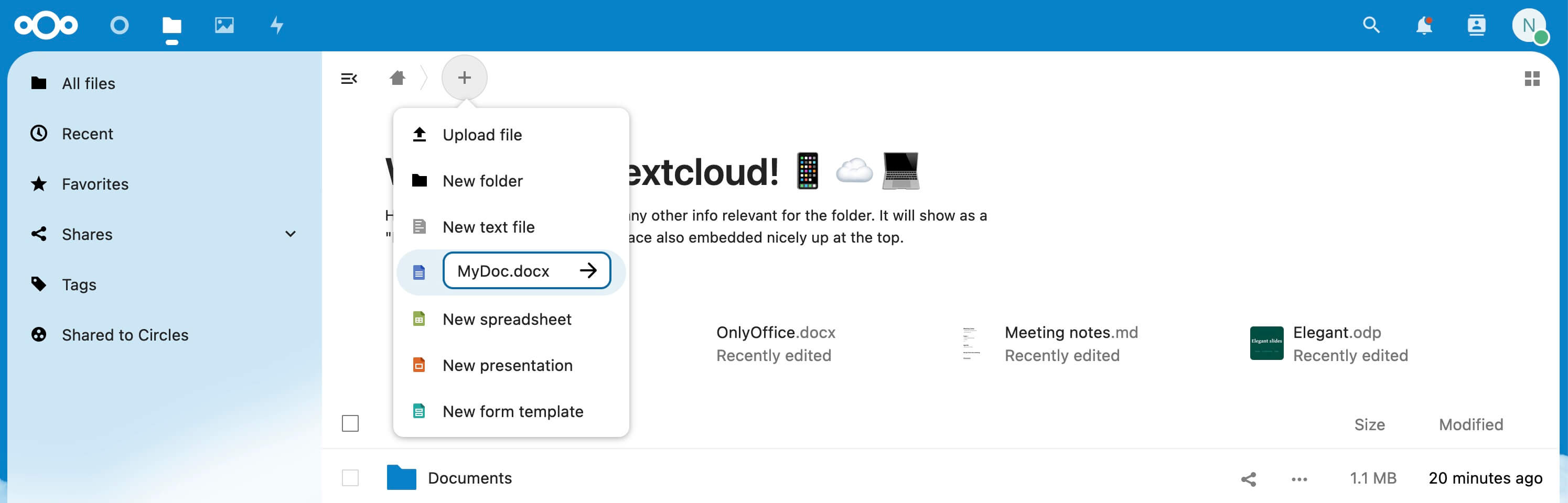This screenshot has width=1568, height=503.
Task: Click the form template icon
Action: 419,411
